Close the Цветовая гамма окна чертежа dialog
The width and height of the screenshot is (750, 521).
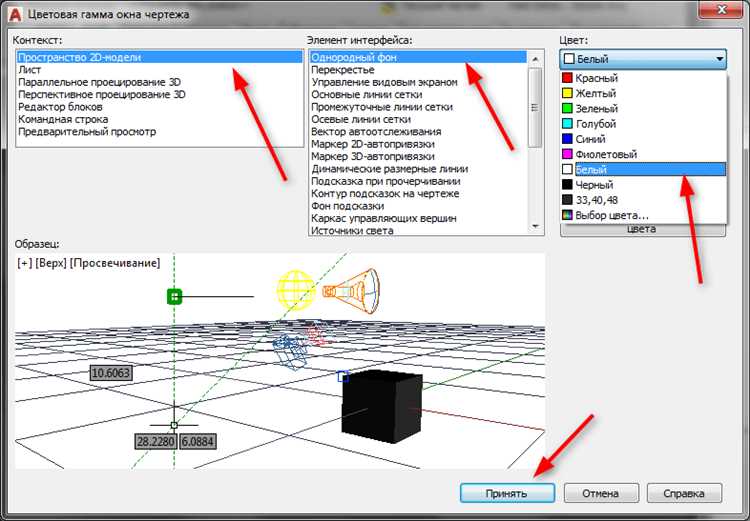[722, 9]
